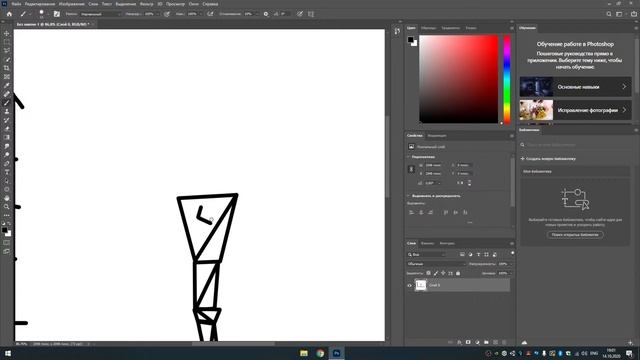Image resolution: width=640 pixels, height=360 pixels.
Task: Select the Clone Stamp tool
Action: coord(7,111)
